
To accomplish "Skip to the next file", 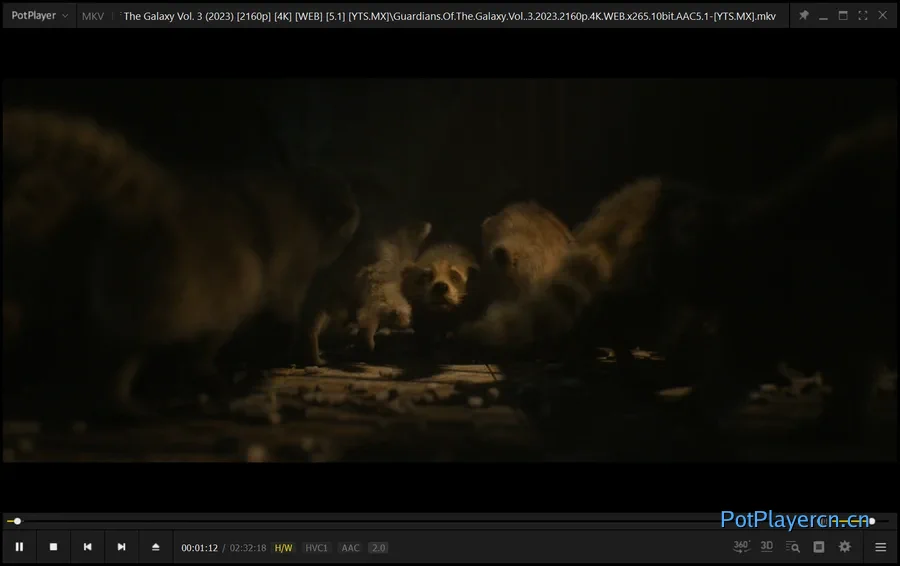I will pyautogui.click(x=121, y=547).
